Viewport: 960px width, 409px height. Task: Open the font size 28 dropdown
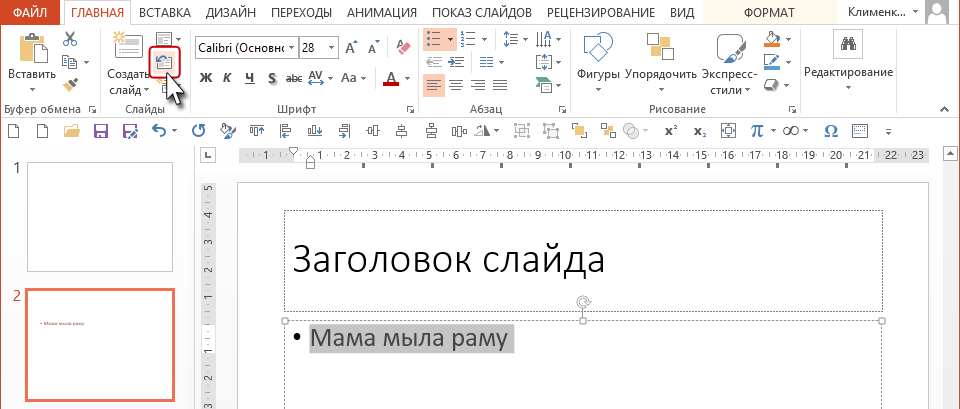pyautogui.click(x=331, y=47)
